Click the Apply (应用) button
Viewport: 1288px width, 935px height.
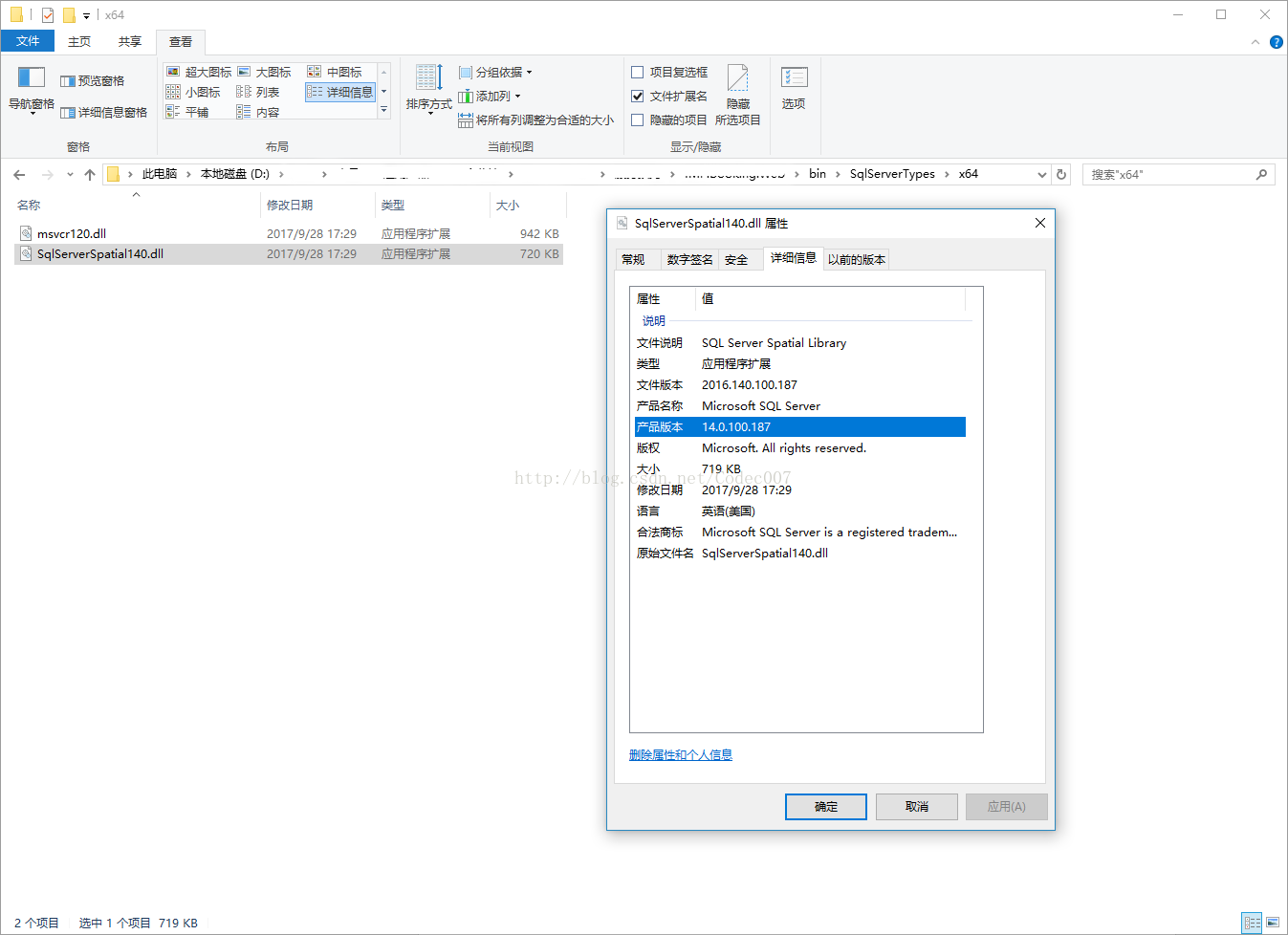1007,807
